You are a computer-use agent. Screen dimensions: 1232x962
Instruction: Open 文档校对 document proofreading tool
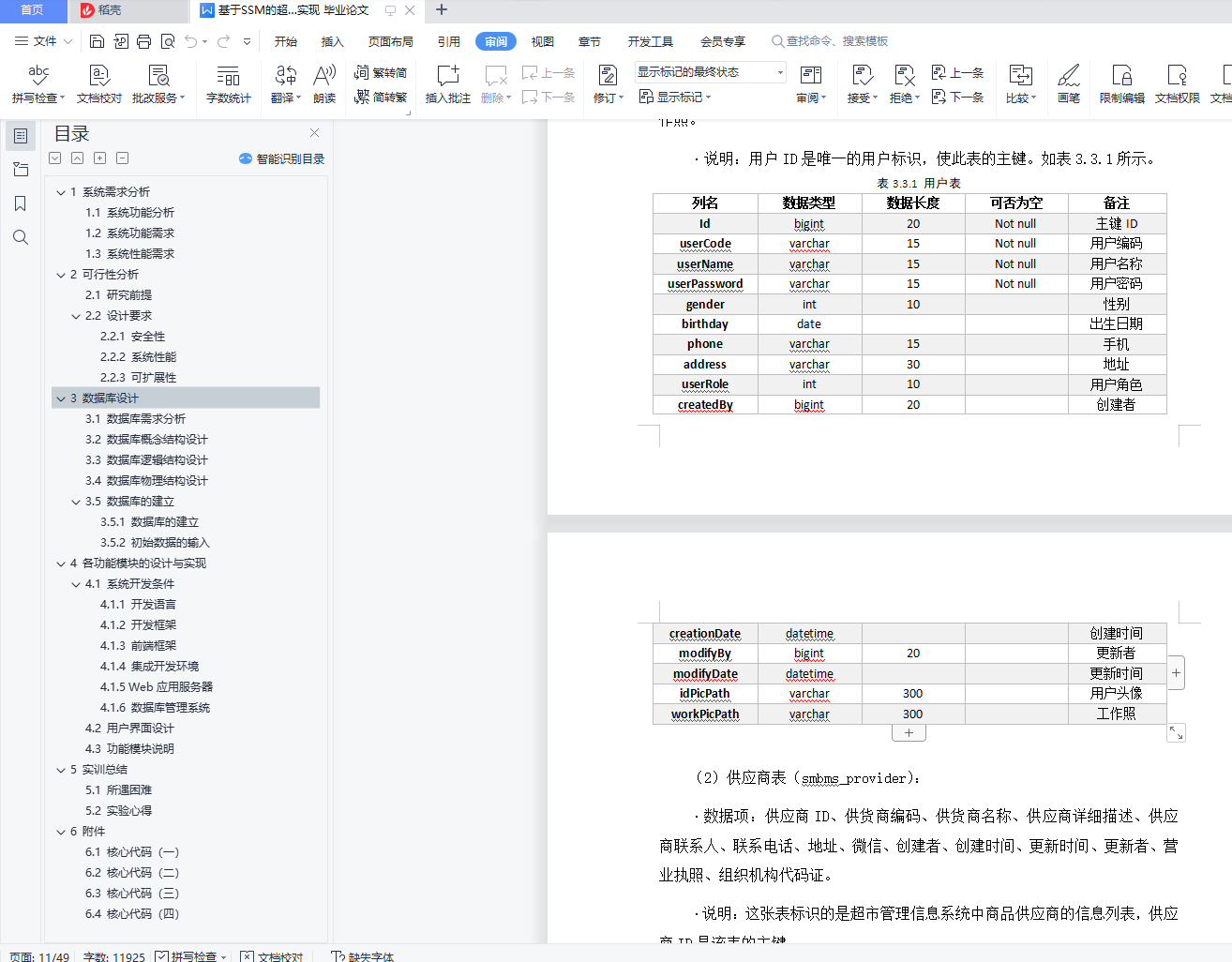(x=99, y=84)
